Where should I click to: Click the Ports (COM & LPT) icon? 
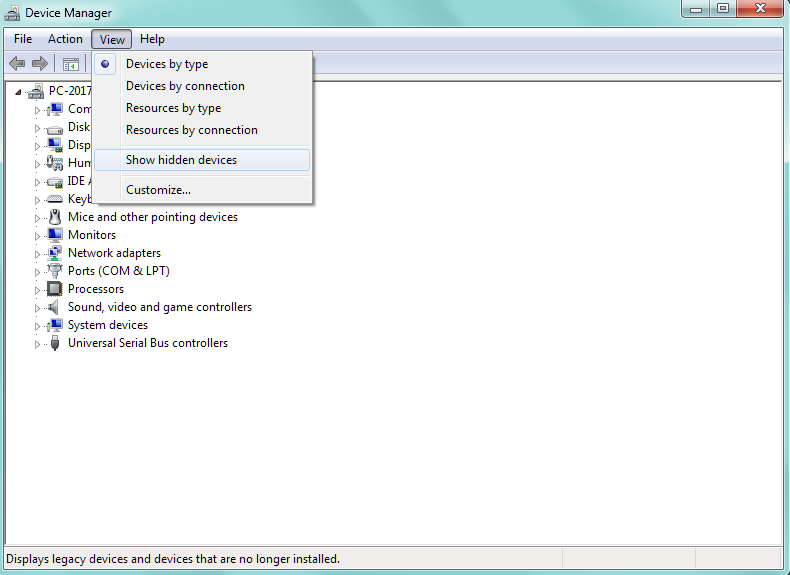pyautogui.click(x=55, y=271)
